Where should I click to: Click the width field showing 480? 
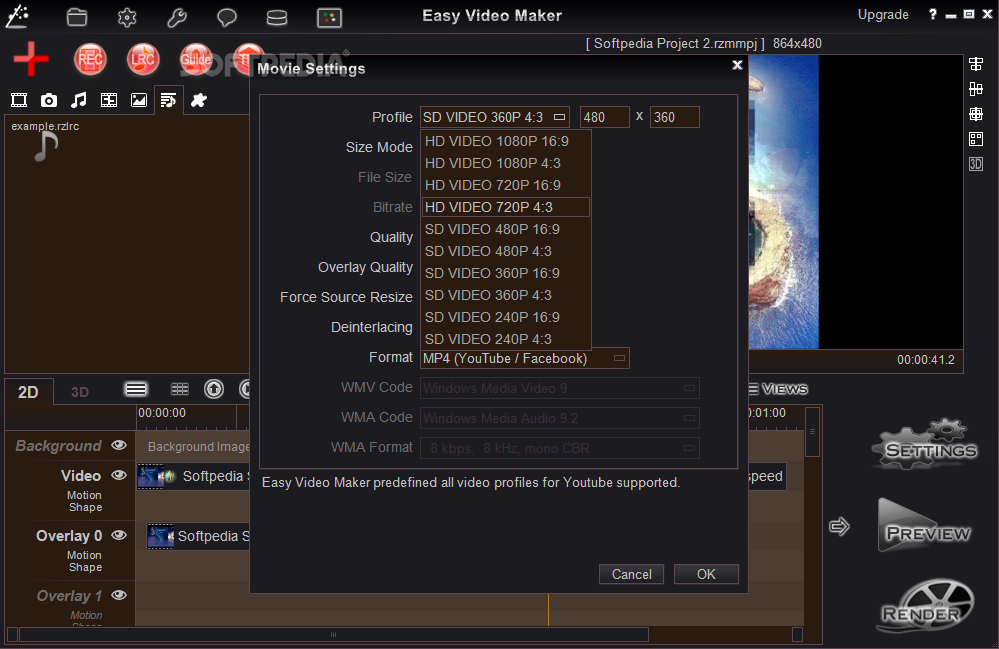click(605, 117)
